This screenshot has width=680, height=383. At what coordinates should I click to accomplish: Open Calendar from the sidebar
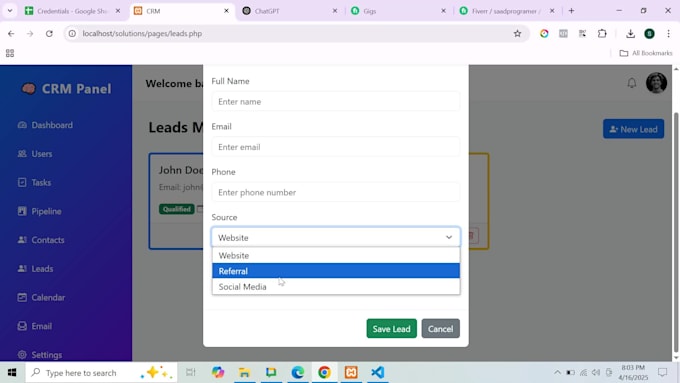(x=41, y=298)
